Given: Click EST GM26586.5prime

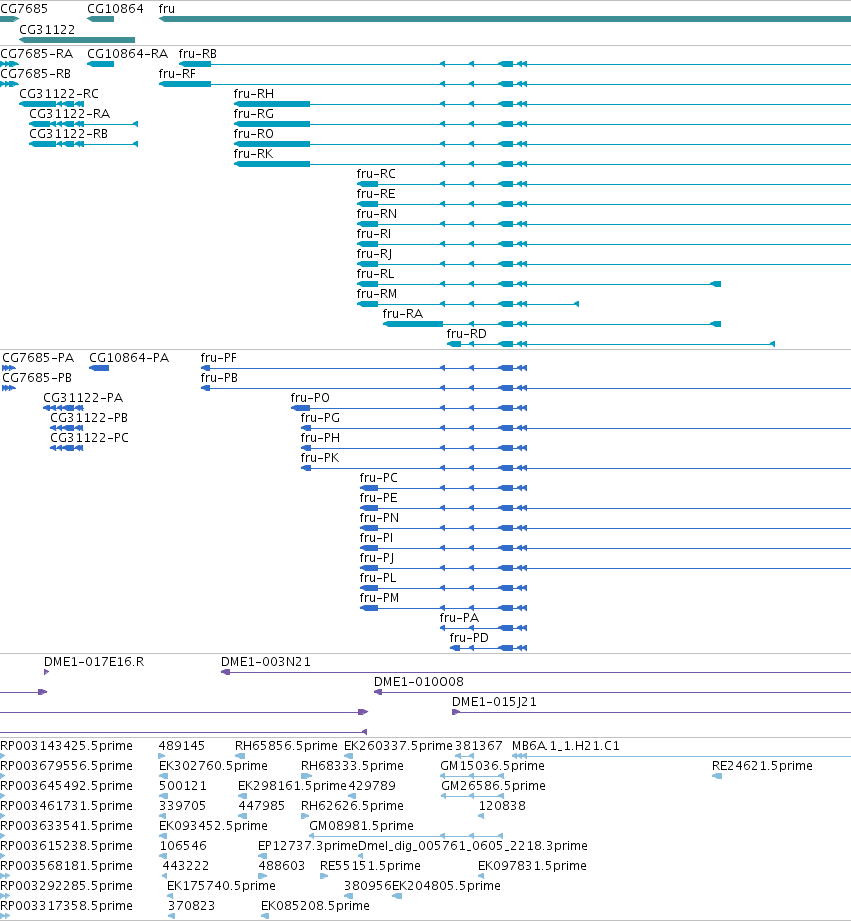Looking at the screenshot, I should pyautogui.click(x=493, y=785).
